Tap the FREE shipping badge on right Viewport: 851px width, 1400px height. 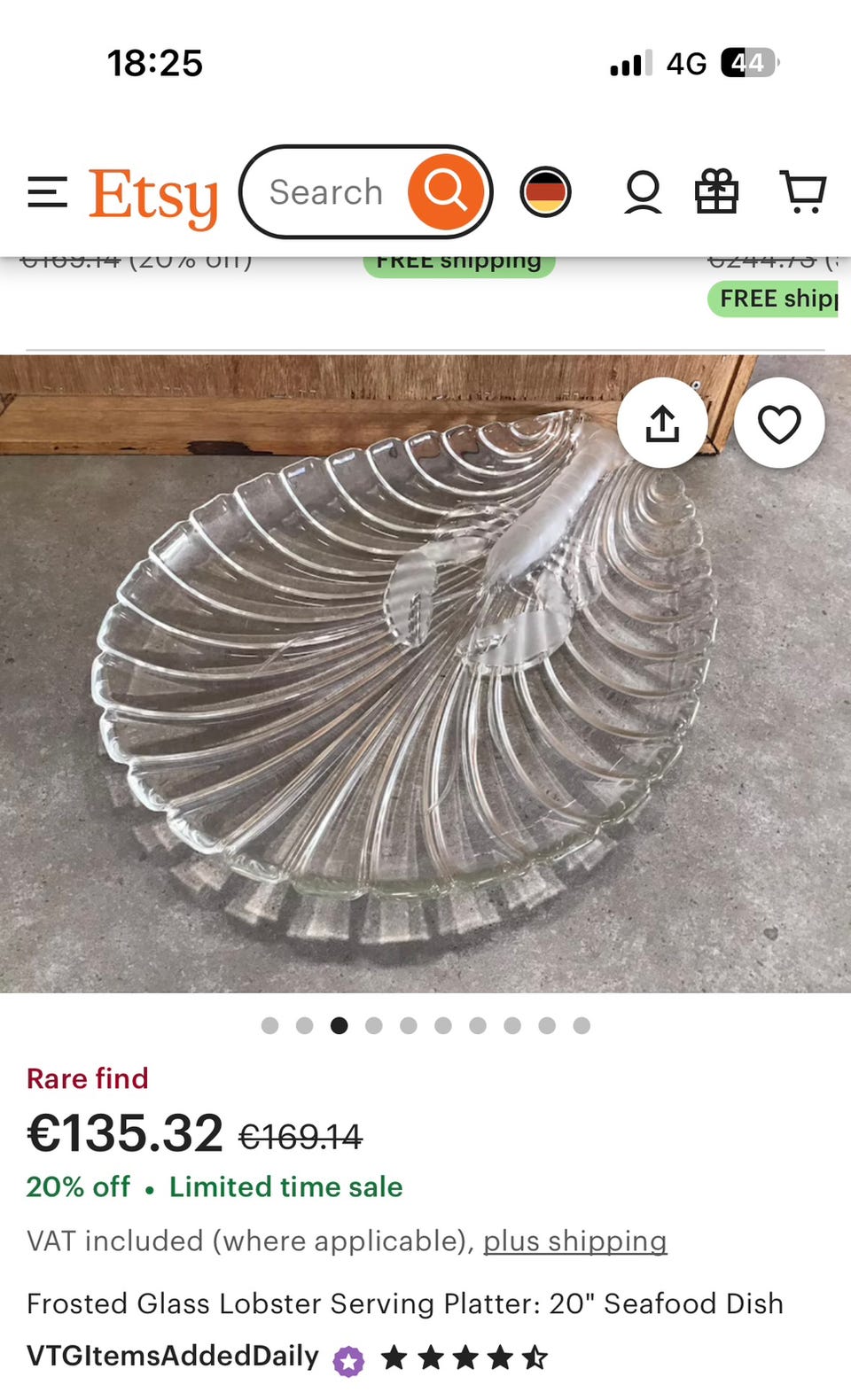pos(773,299)
